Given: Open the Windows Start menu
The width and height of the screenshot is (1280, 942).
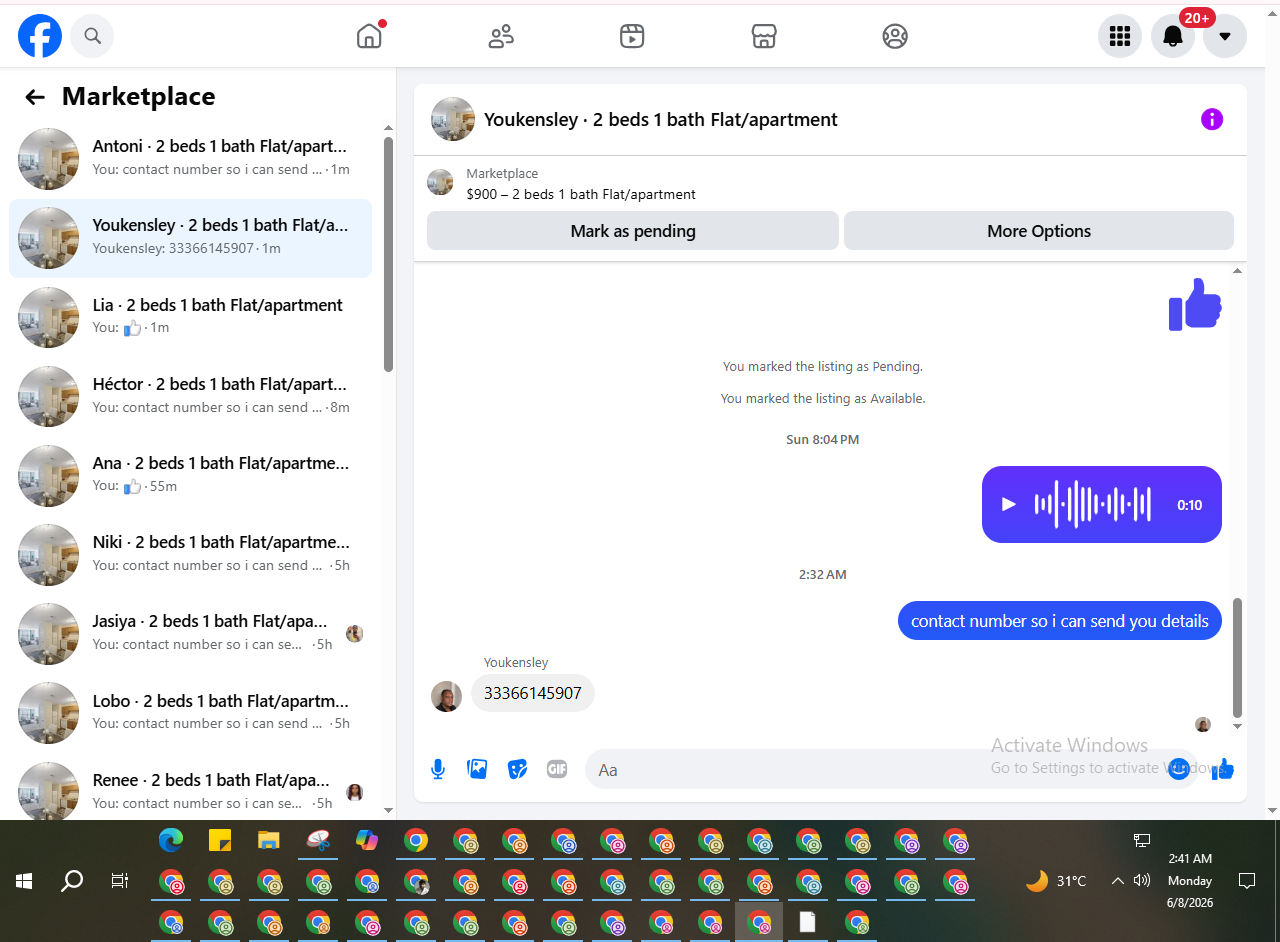Looking at the screenshot, I should 24,881.
